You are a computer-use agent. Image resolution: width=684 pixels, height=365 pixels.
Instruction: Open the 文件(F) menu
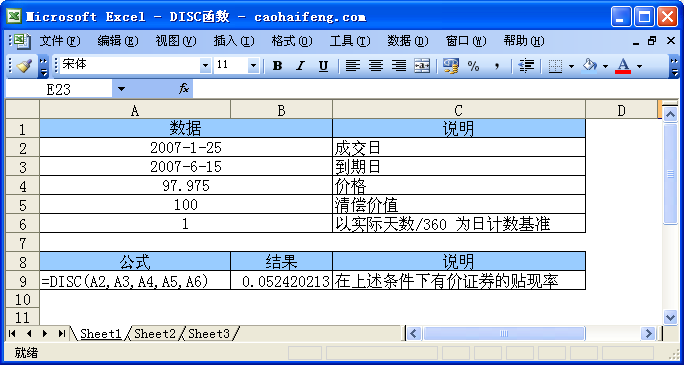[x=60, y=41]
